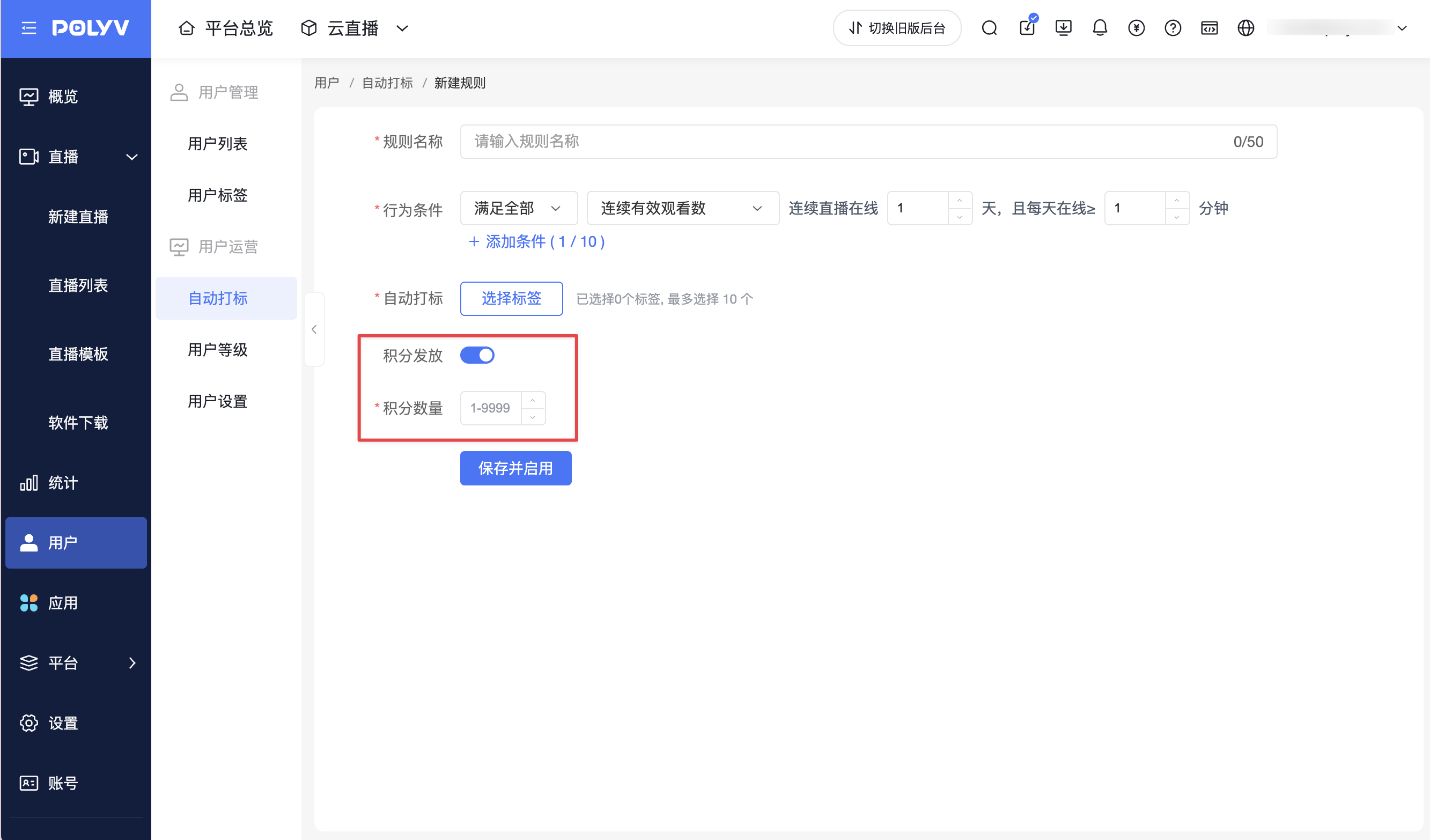Open 用户列表 in the user menu
Image resolution: width=1430 pixels, height=840 pixels.
coord(218,144)
